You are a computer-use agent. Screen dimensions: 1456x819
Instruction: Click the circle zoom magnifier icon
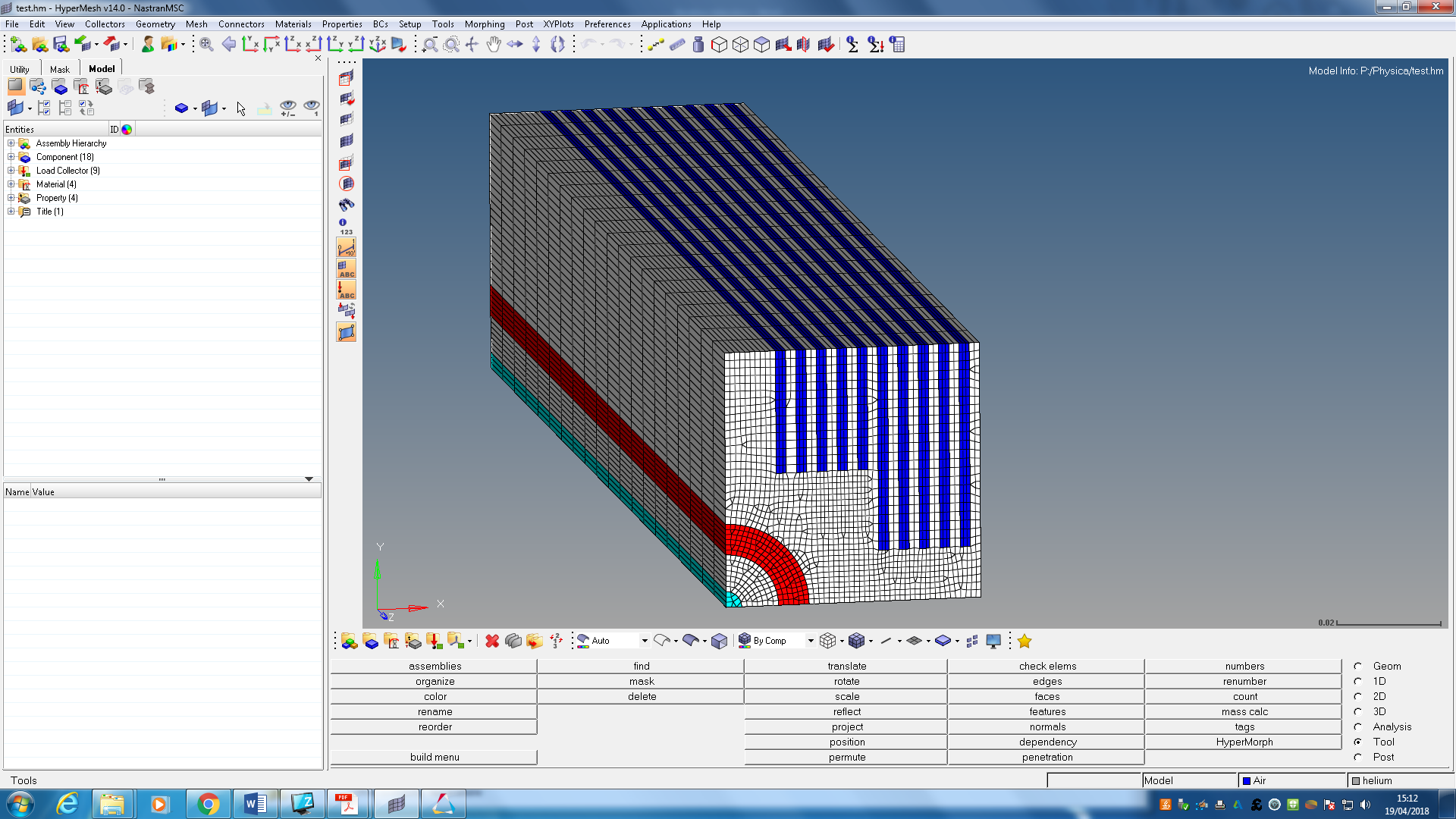click(451, 45)
